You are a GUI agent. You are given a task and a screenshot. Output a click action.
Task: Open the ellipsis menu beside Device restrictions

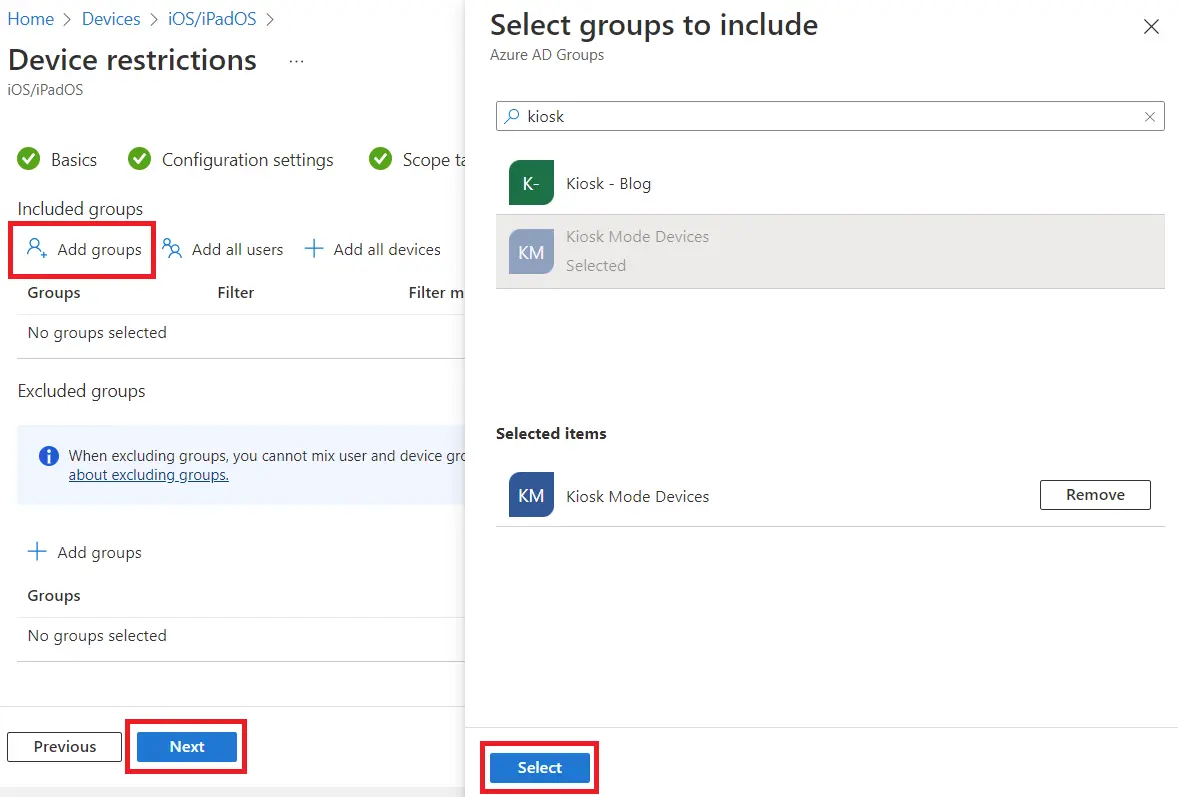pos(296,61)
